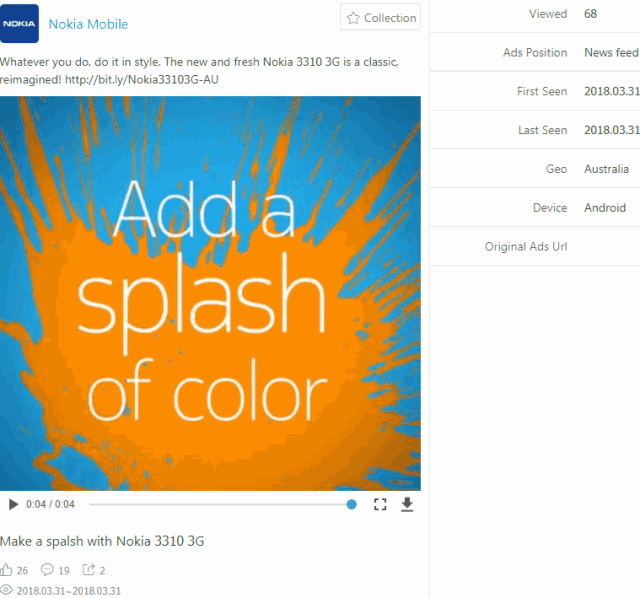Enter fullscreen video mode
The height and width of the screenshot is (598, 640).
(380, 505)
